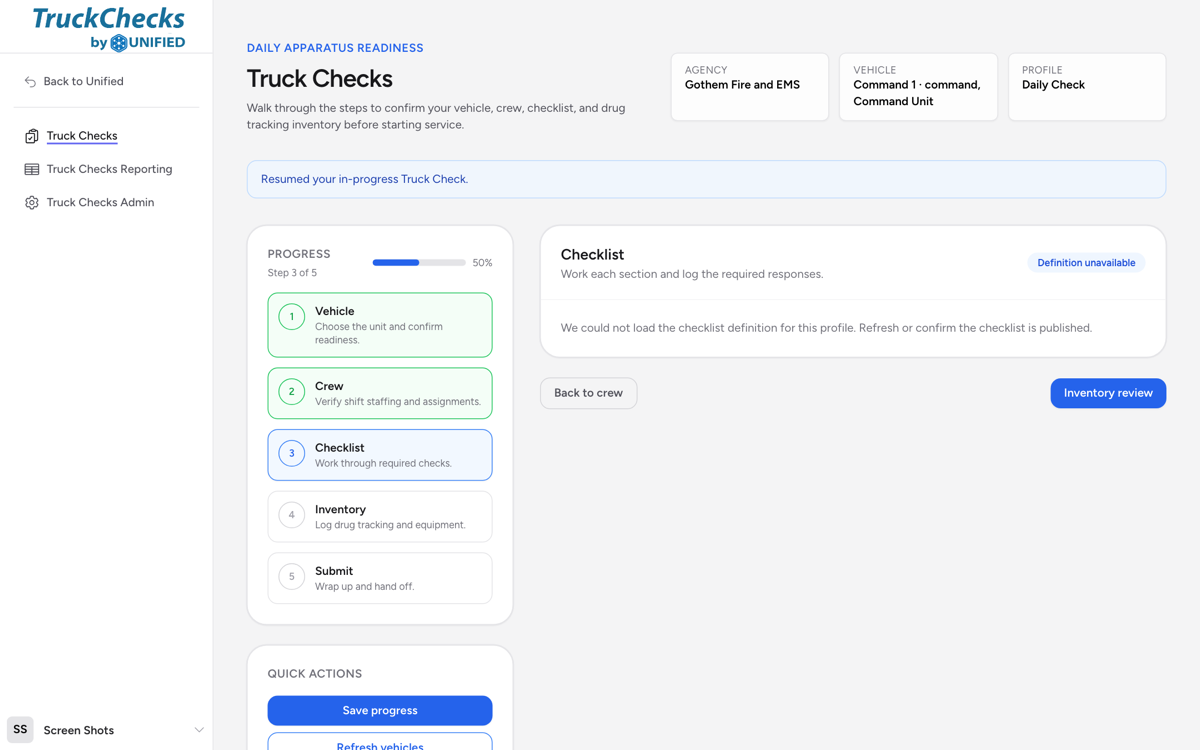Click the back arrow icon beside Back to Unified
Viewport: 1200px width, 750px height.
(30, 82)
